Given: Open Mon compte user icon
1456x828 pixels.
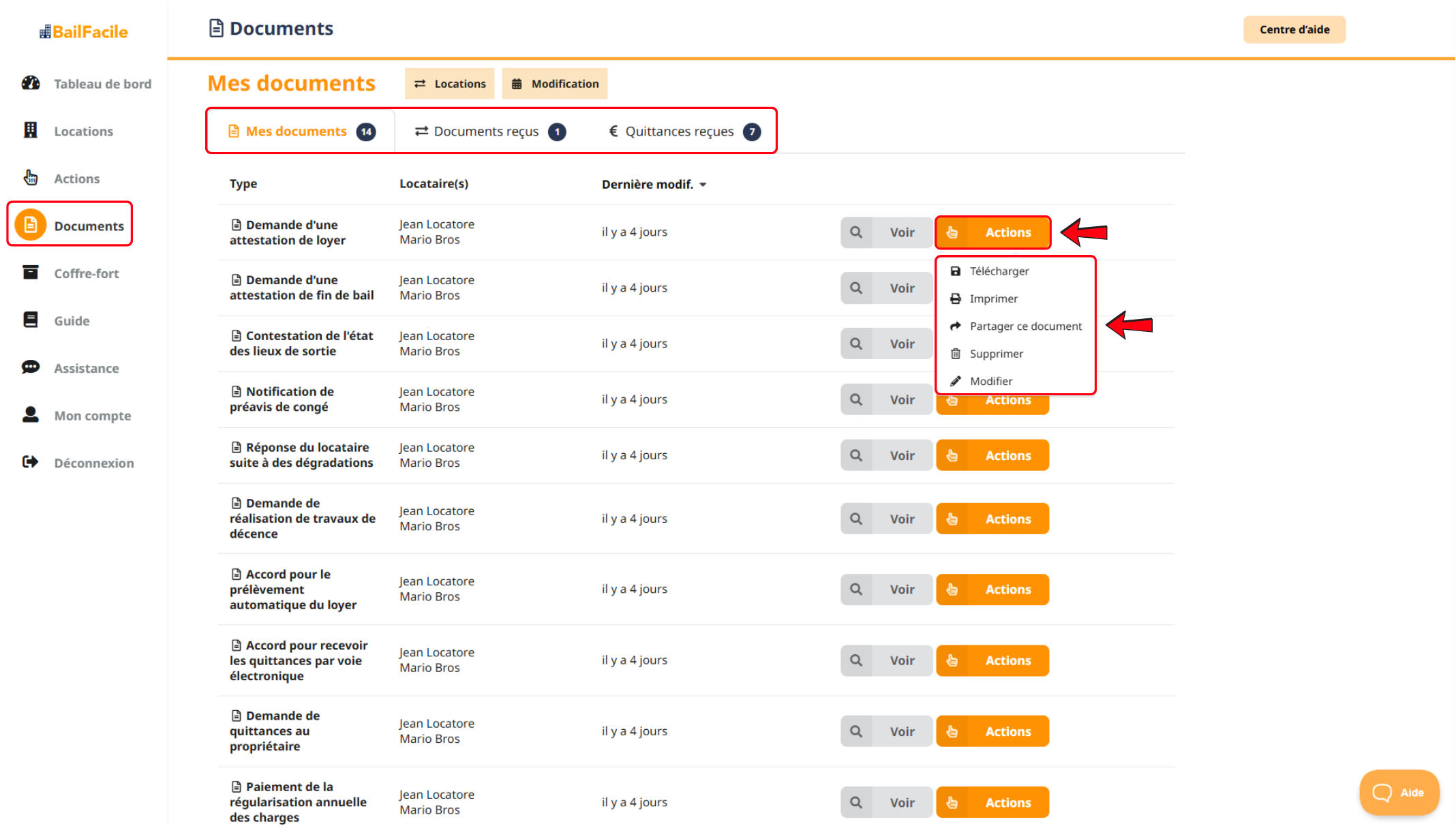Looking at the screenshot, I should (31, 414).
